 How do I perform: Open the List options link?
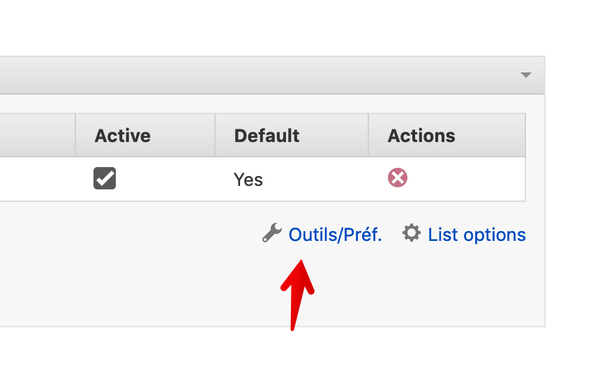point(476,234)
